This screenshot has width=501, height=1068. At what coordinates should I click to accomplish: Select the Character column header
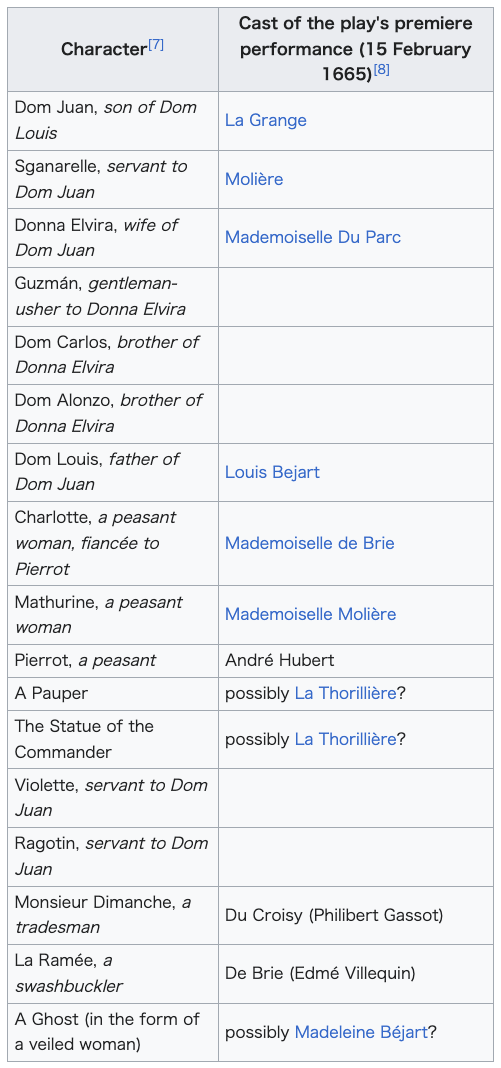coord(113,50)
